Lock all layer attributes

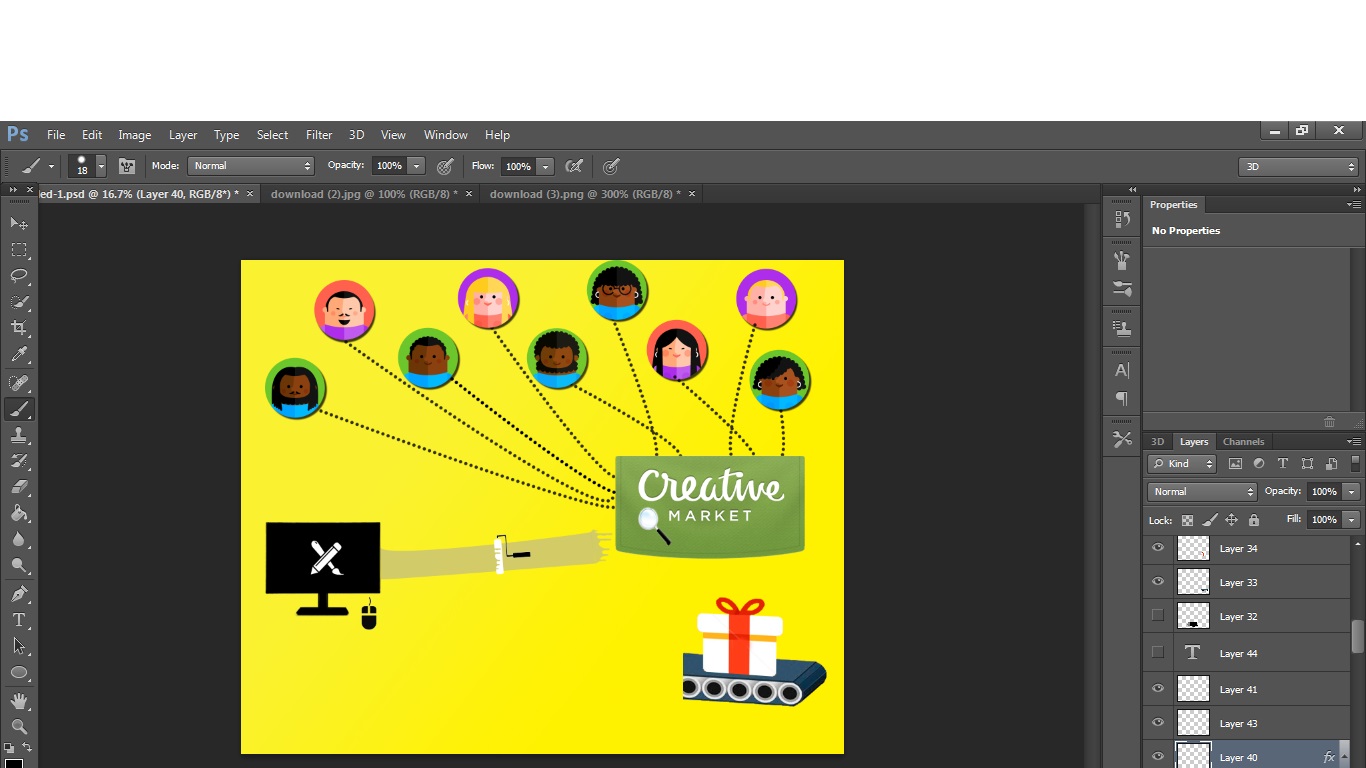[1254, 520]
